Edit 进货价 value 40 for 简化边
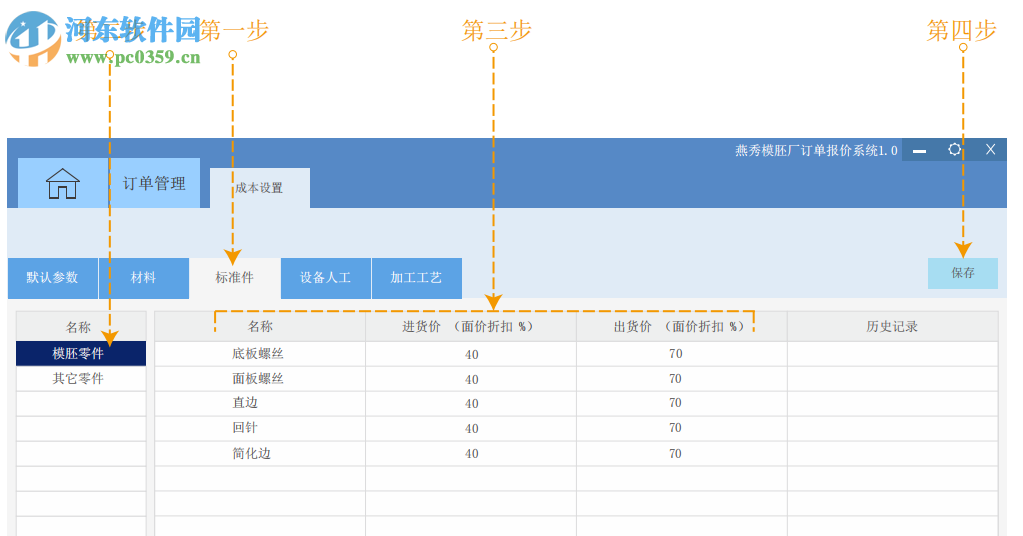The image size is (1023, 536). click(470, 453)
